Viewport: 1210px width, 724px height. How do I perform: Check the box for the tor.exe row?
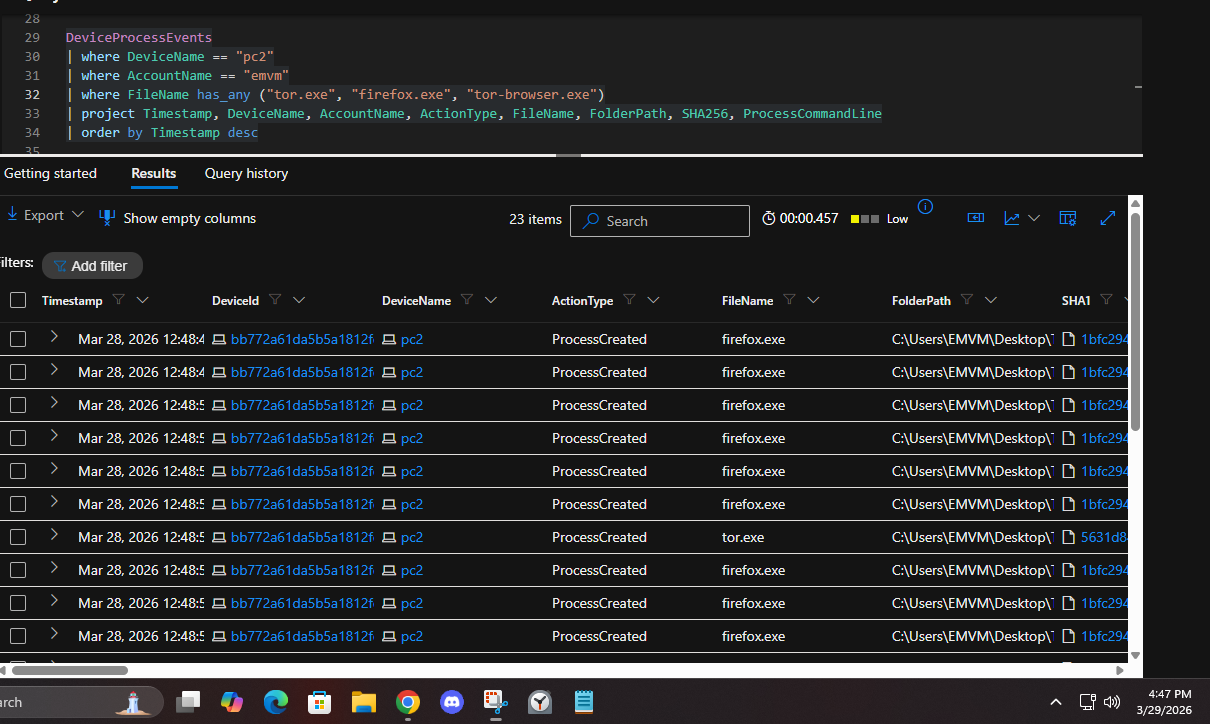[18, 537]
